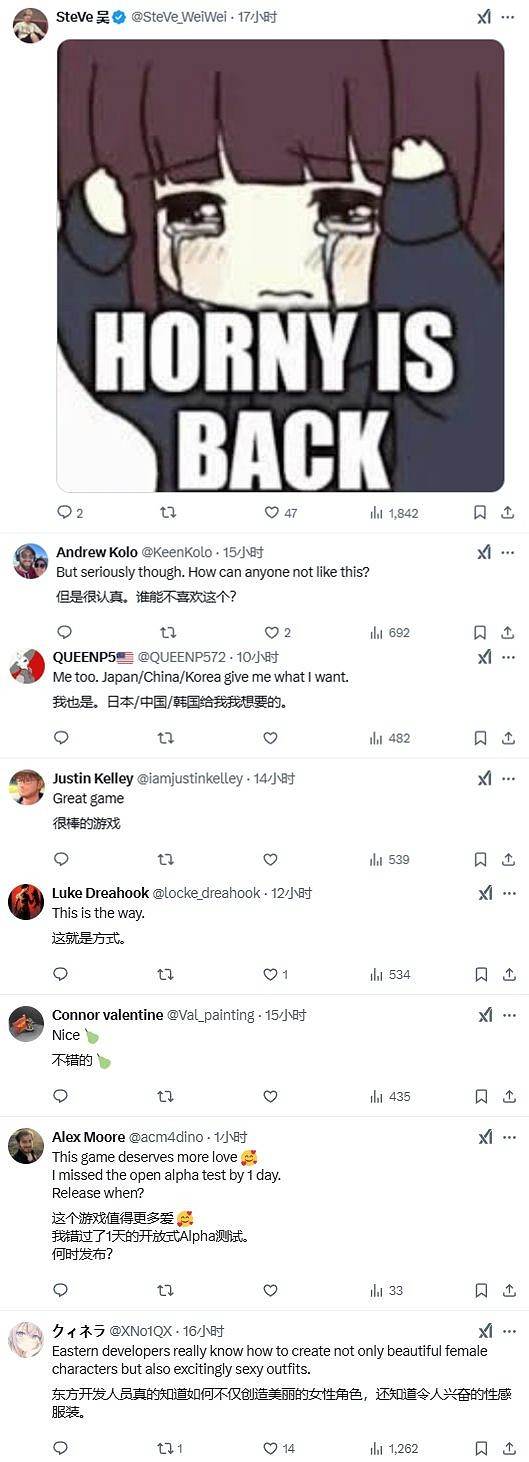The height and width of the screenshot is (1462, 529).
Task: Click Grok icon on Andrew Kolo's reply
Action: click(484, 552)
